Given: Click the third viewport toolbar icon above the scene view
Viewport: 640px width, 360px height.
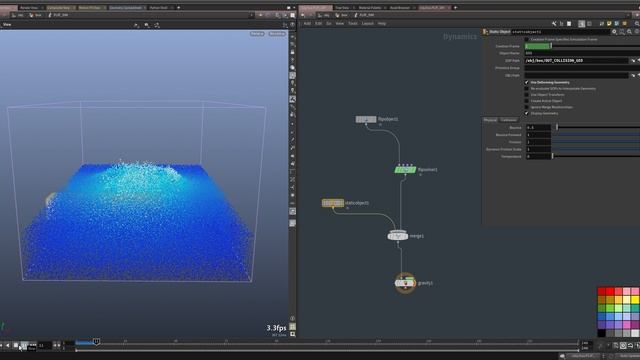Looking at the screenshot, I should (157, 25).
